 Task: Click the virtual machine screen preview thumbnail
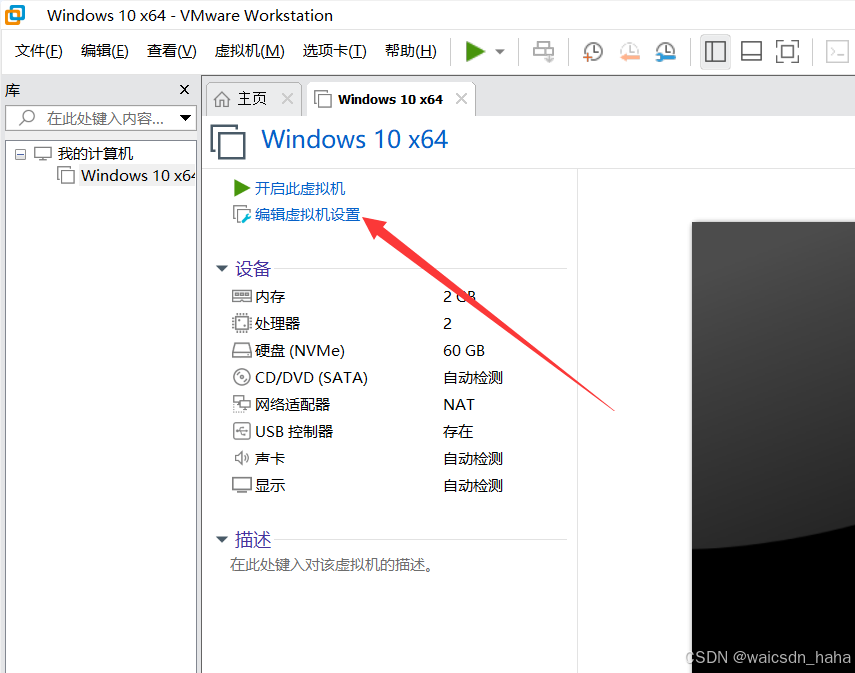[773, 447]
